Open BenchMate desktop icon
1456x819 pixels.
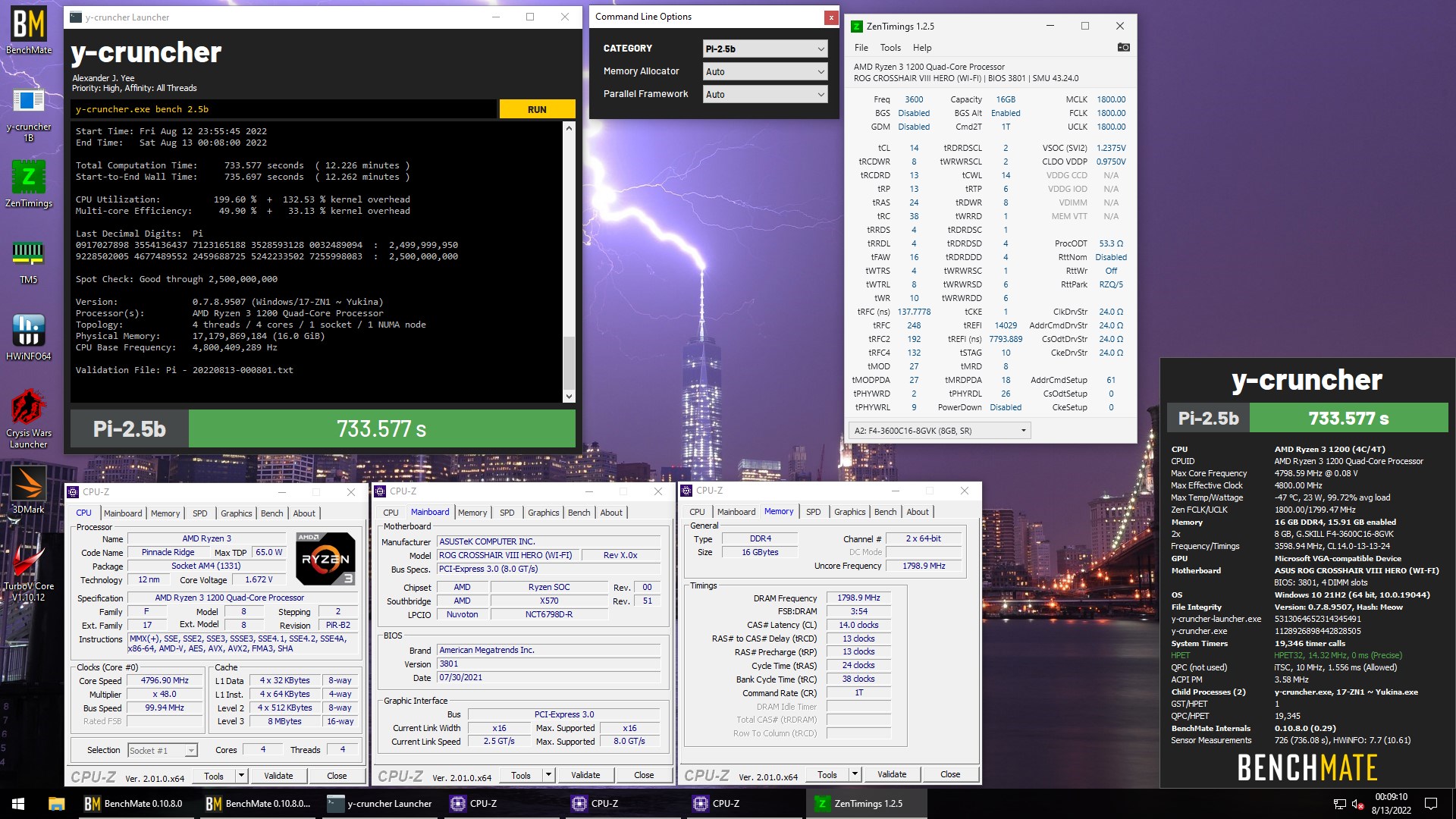pos(29,30)
